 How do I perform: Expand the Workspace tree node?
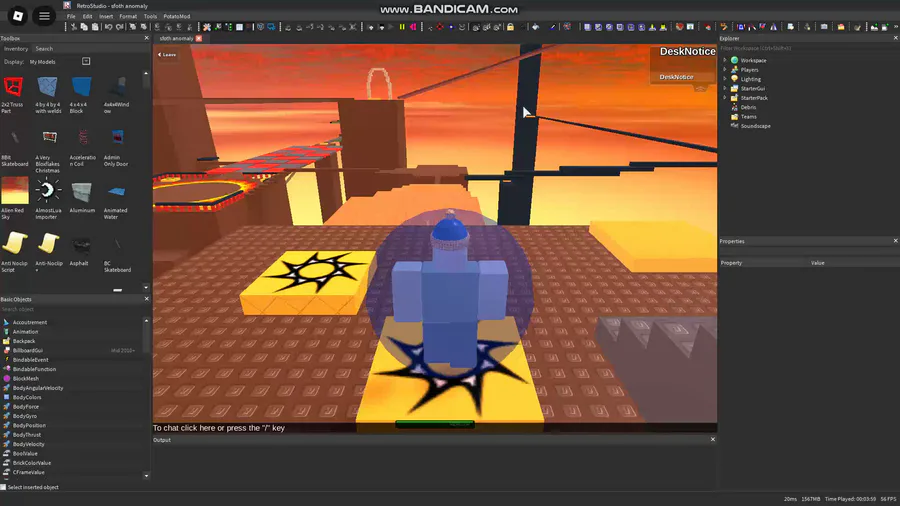coord(725,60)
